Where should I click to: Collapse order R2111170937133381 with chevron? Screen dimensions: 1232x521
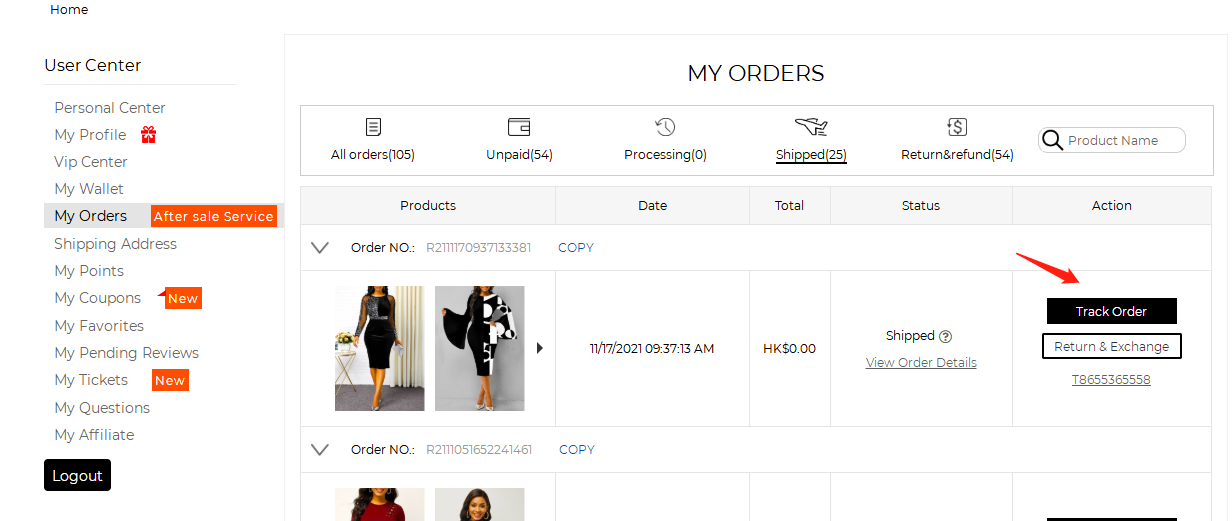(x=320, y=248)
